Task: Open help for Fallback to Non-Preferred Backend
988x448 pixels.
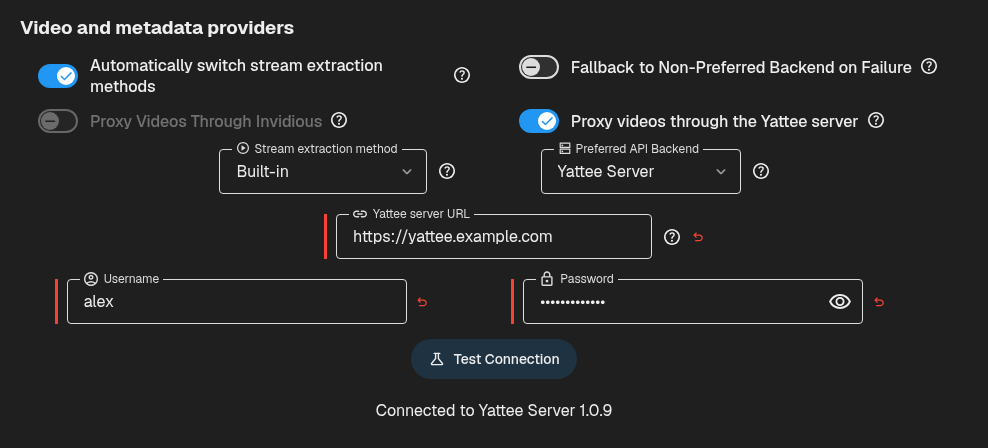Action: (x=929, y=66)
